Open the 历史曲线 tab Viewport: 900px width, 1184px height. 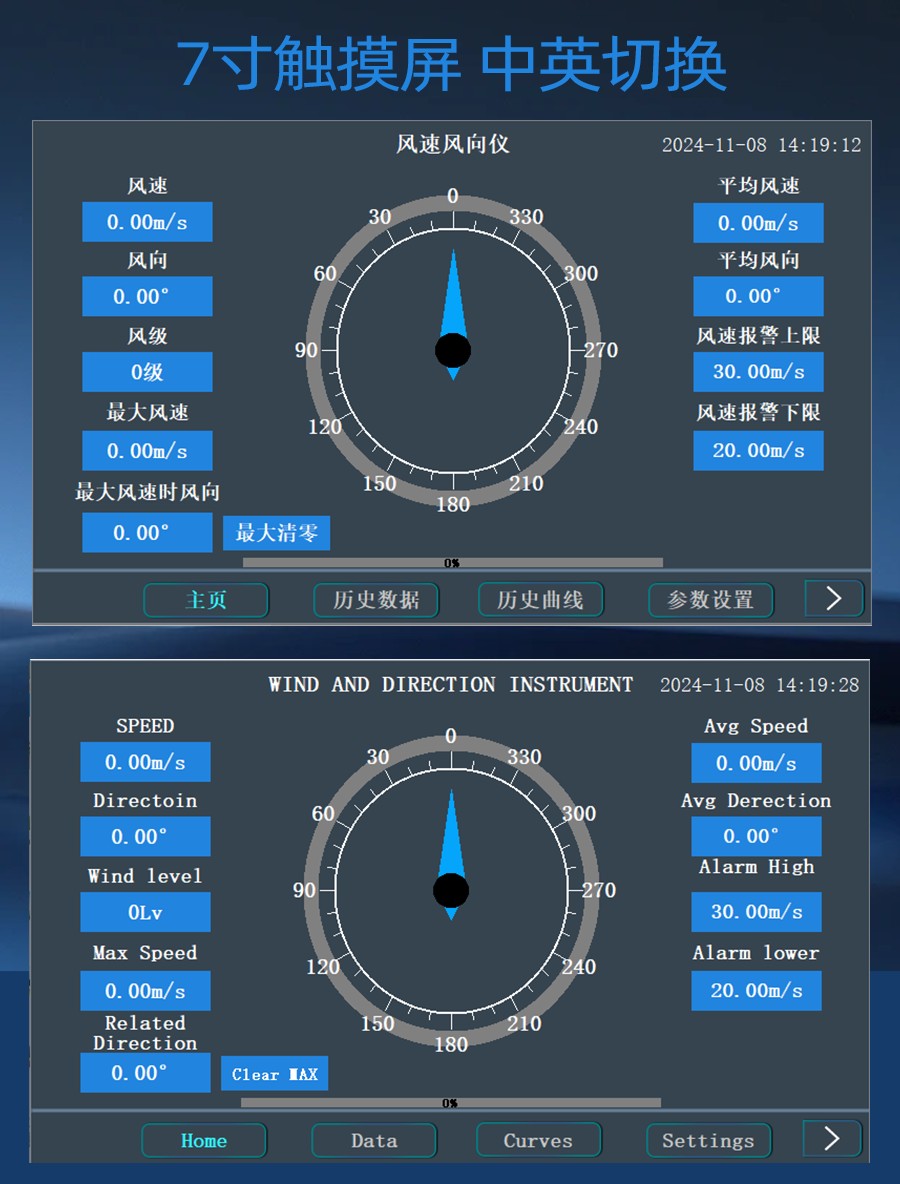pyautogui.click(x=541, y=600)
